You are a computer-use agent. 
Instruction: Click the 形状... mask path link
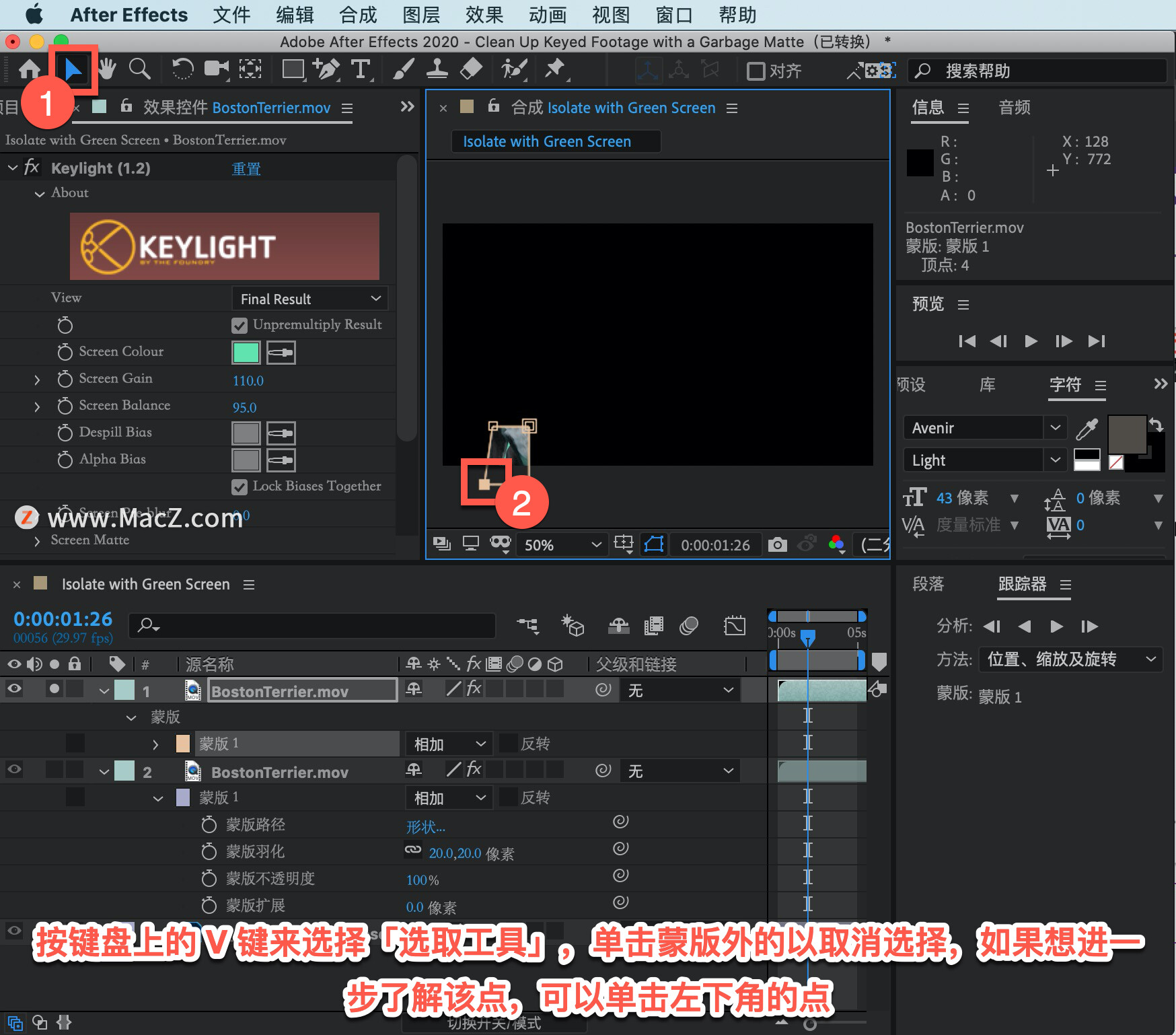coord(425,826)
